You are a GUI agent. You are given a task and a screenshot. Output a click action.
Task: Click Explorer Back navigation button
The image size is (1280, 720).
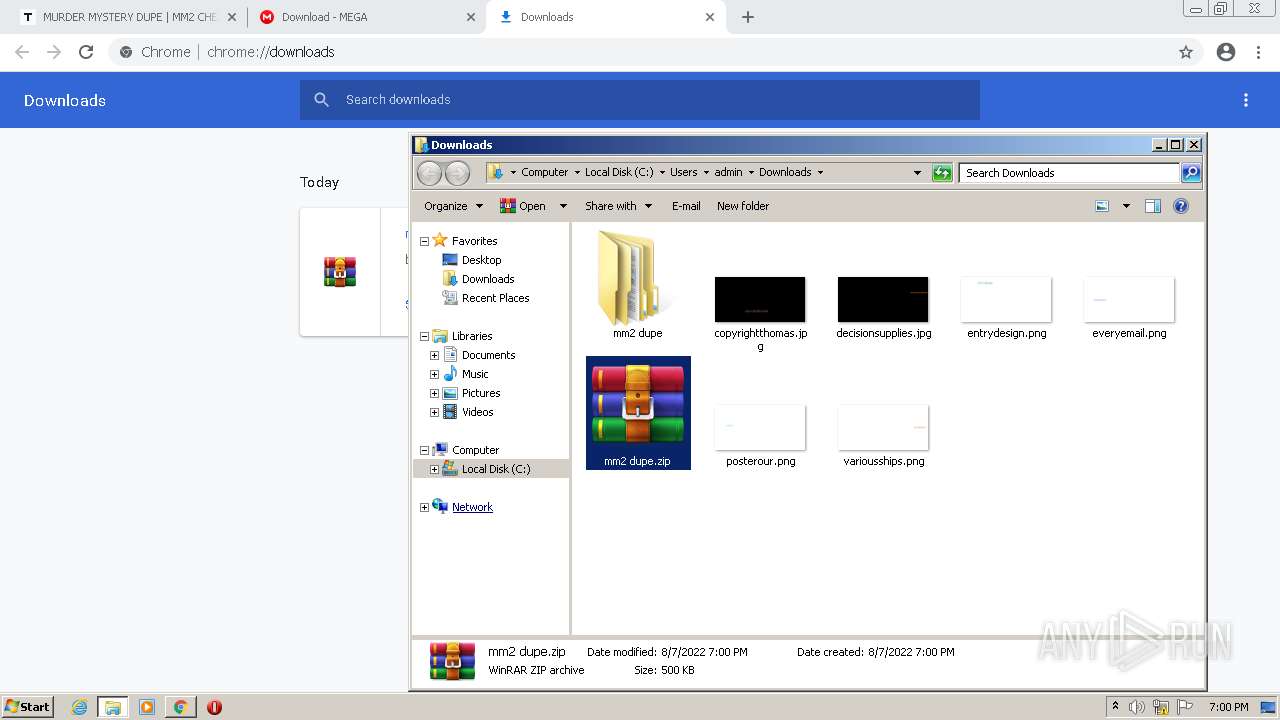[429, 173]
